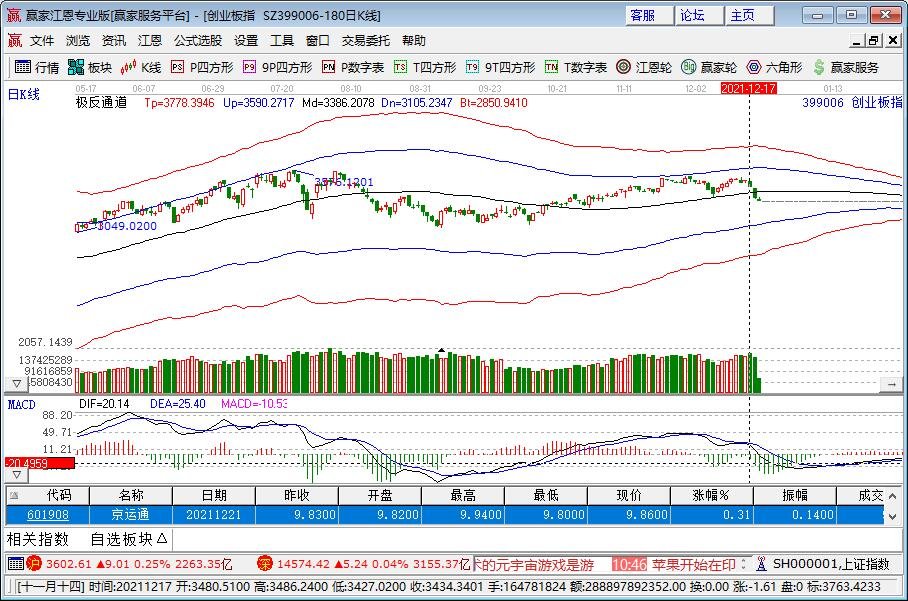Viewport: 908px width, 601px height.
Task: Sort by the 涨幅% column header
Action: point(711,496)
